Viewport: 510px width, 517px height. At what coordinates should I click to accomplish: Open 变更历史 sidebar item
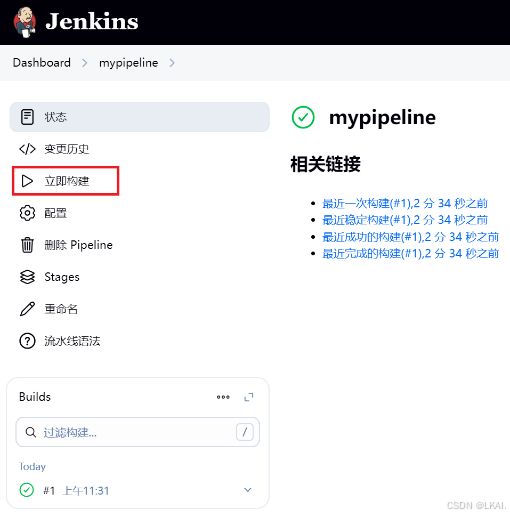(x=67, y=149)
